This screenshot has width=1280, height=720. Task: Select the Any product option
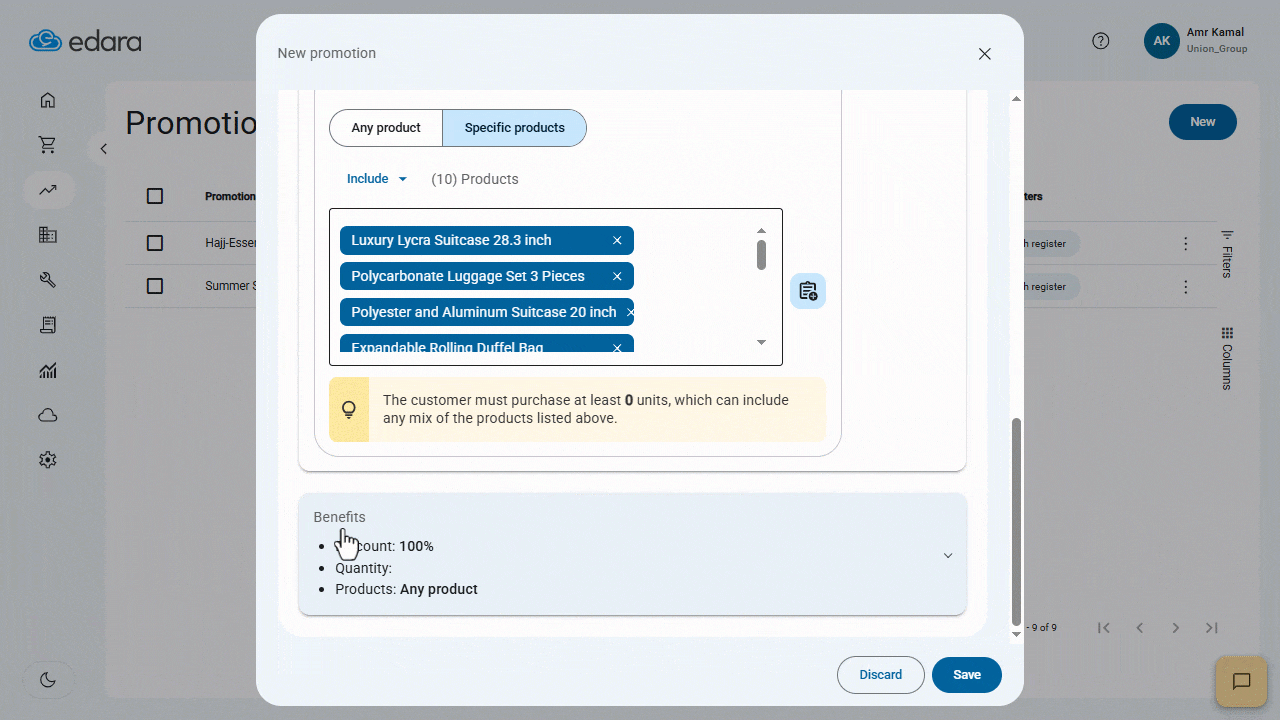pyautogui.click(x=386, y=128)
